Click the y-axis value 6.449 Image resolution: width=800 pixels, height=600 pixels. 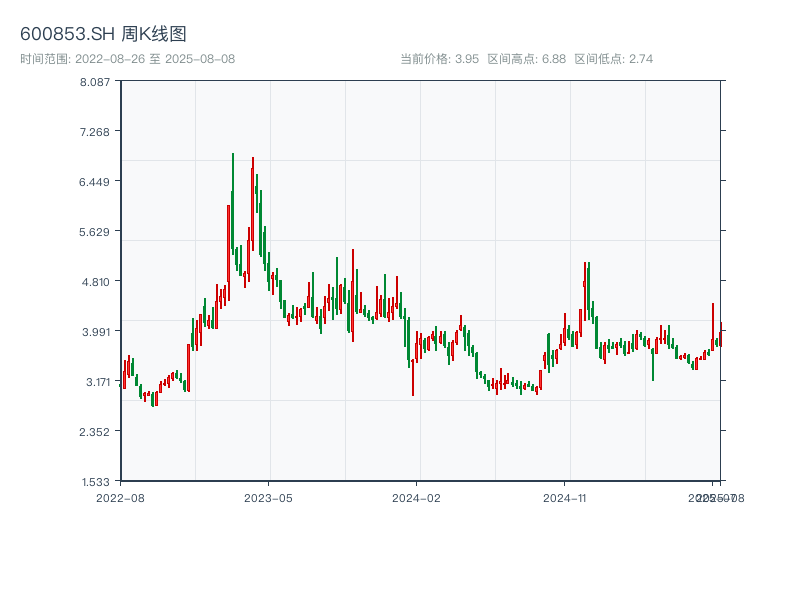94,182
